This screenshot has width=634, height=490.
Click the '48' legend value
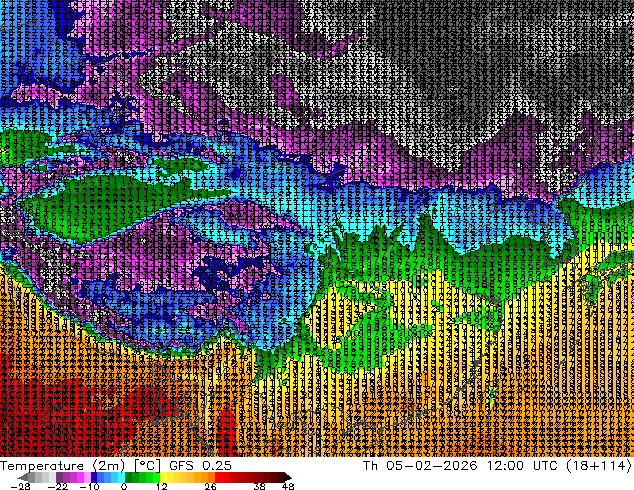pyautogui.click(x=288, y=486)
